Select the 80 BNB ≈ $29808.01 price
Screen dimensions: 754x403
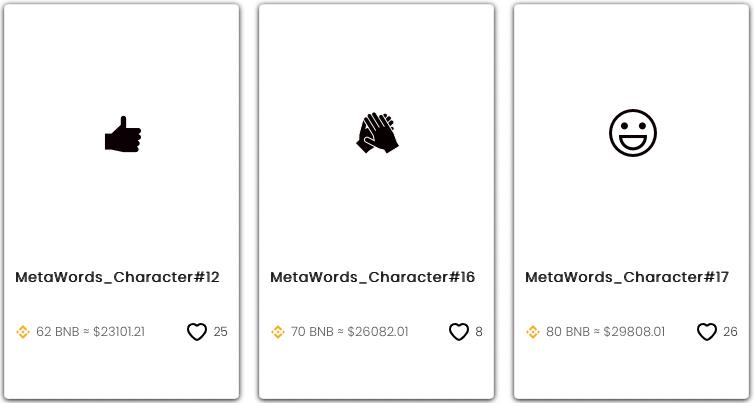coord(605,332)
